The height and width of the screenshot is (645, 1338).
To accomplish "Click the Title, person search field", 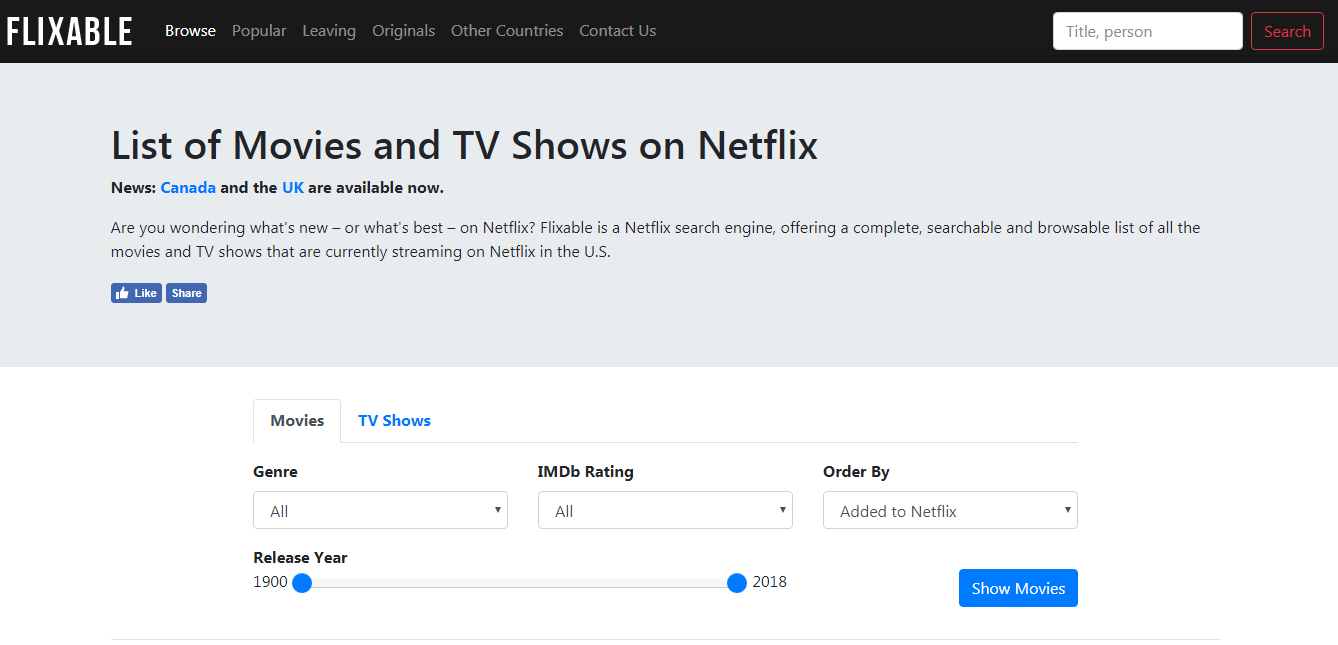I will (x=1147, y=31).
